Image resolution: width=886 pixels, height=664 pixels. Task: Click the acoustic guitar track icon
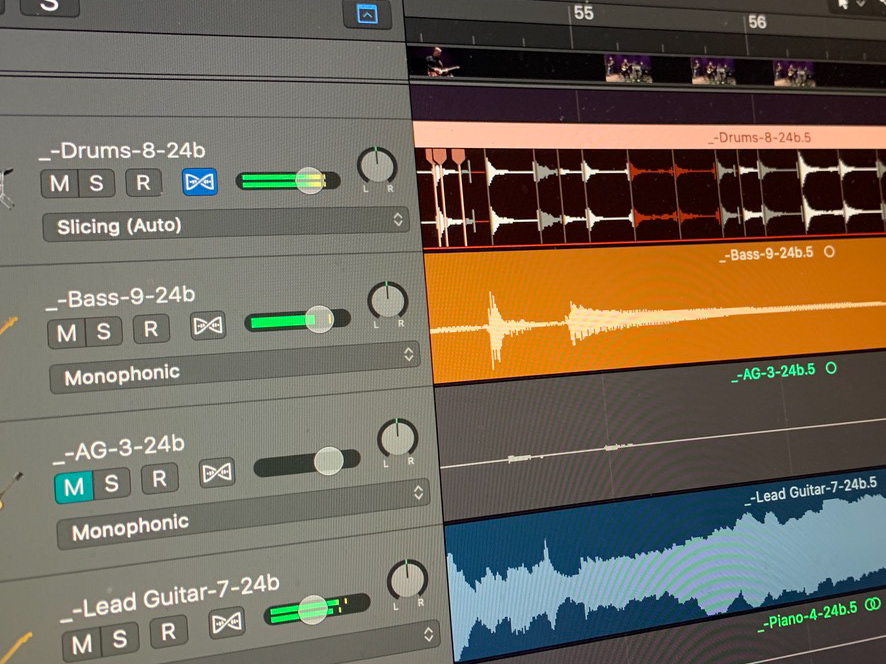pyautogui.click(x=10, y=489)
